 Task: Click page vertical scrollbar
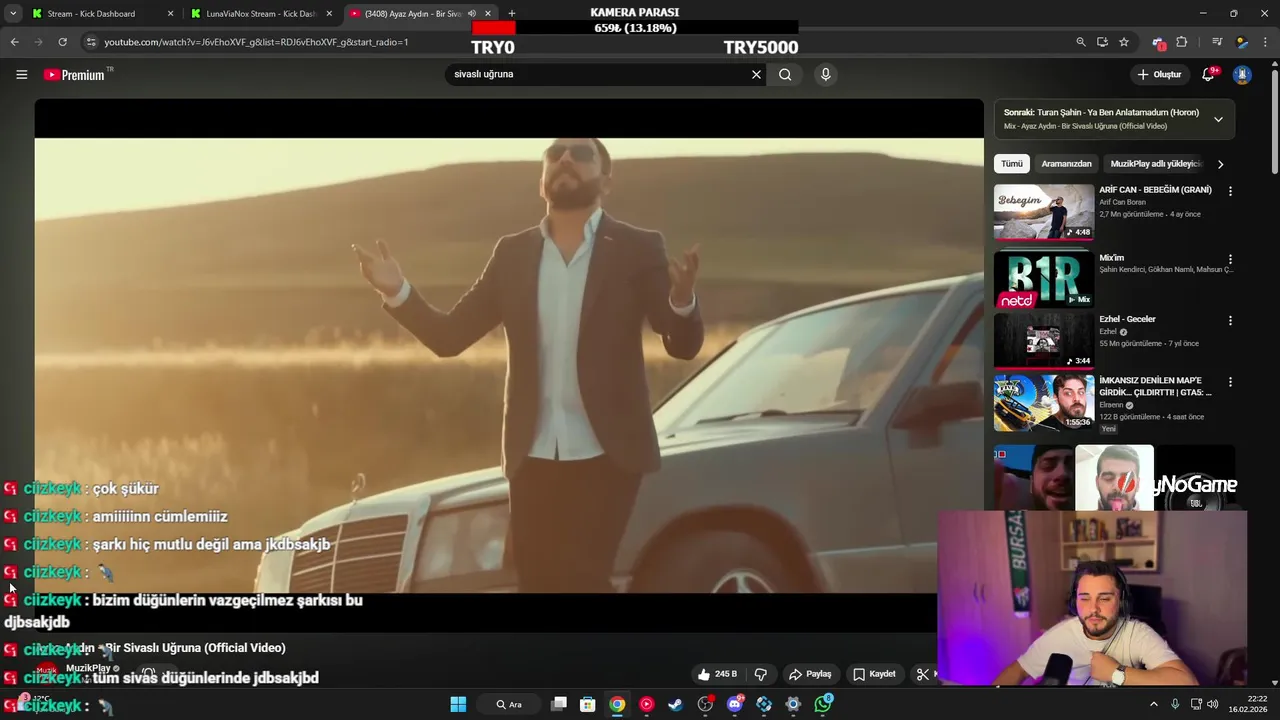[x=1275, y=120]
